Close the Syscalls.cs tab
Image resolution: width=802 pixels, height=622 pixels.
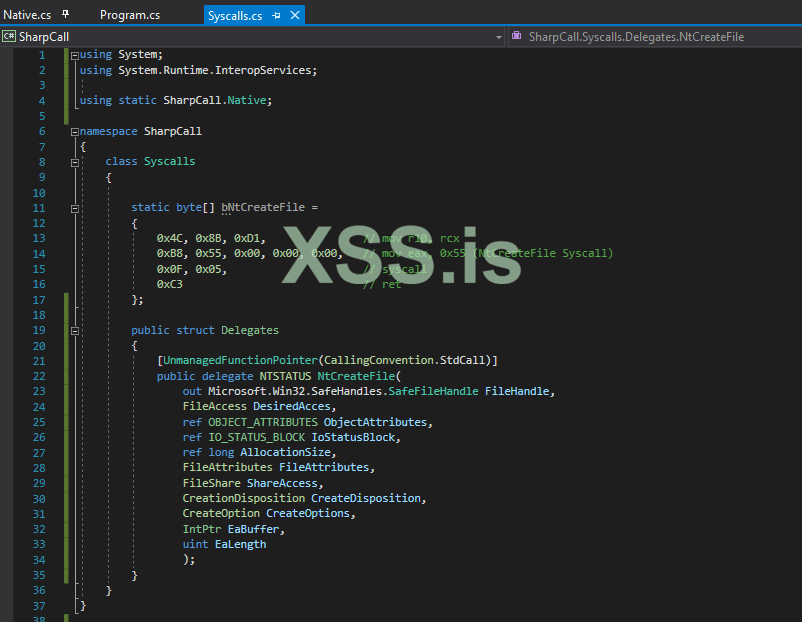[x=295, y=15]
